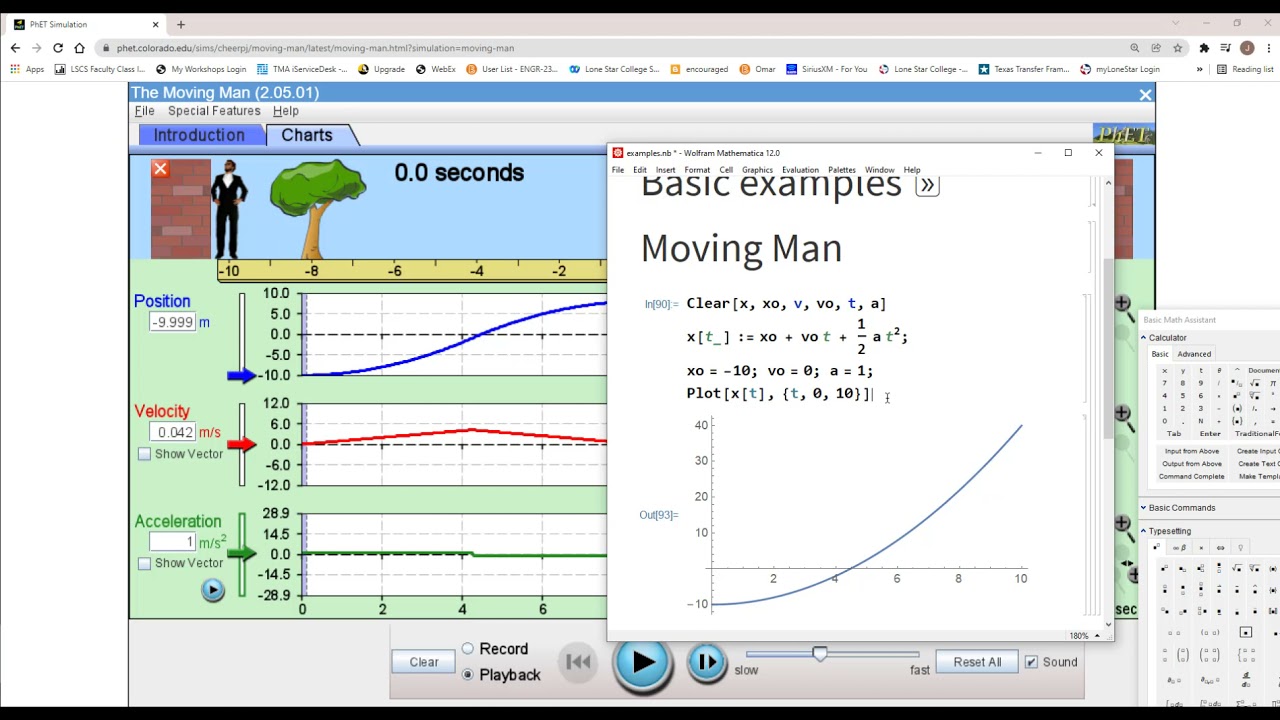The image size is (1280, 720).
Task: Open the Special Features menu
Action: [x=214, y=111]
